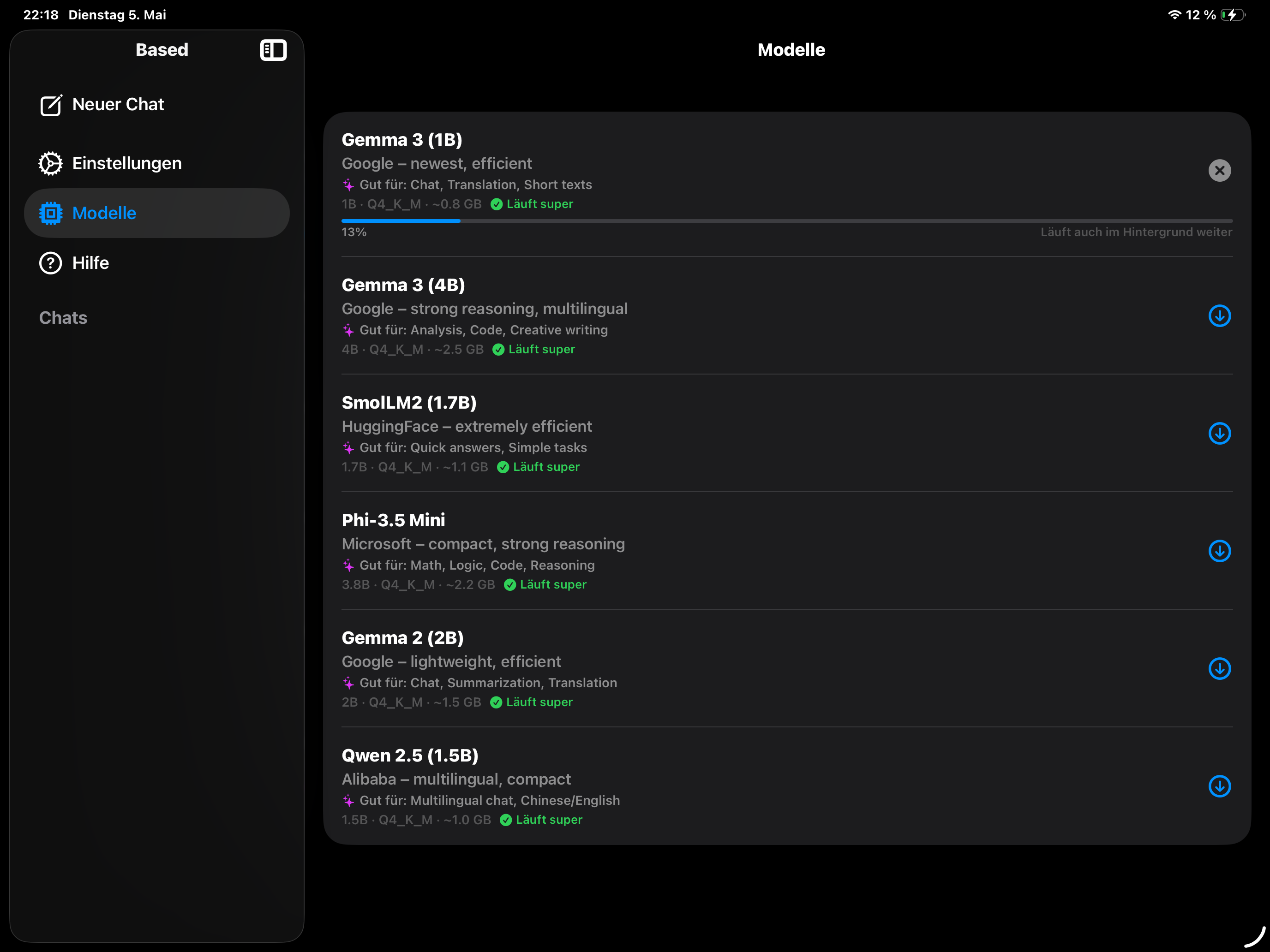This screenshot has height=952, width=1270.
Task: Click the green checkmark on Qwen 2.5
Action: (506, 820)
